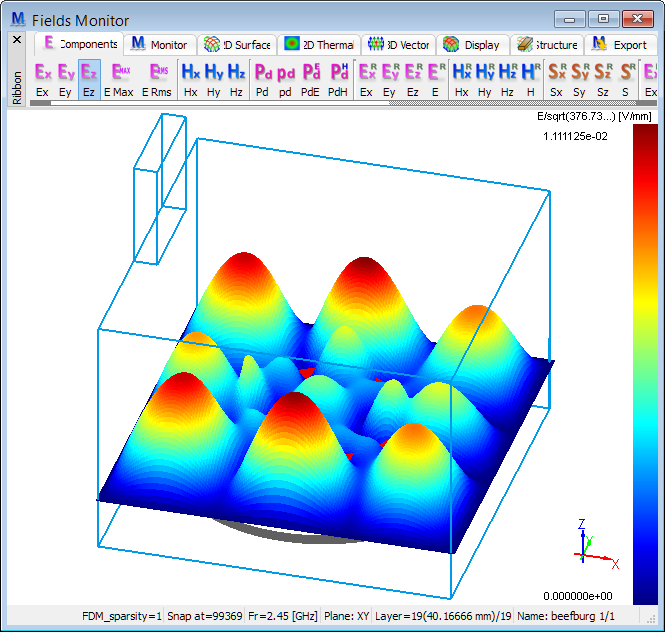Close the Ribbon panel with X
This screenshot has height=632, width=665.
(16, 40)
